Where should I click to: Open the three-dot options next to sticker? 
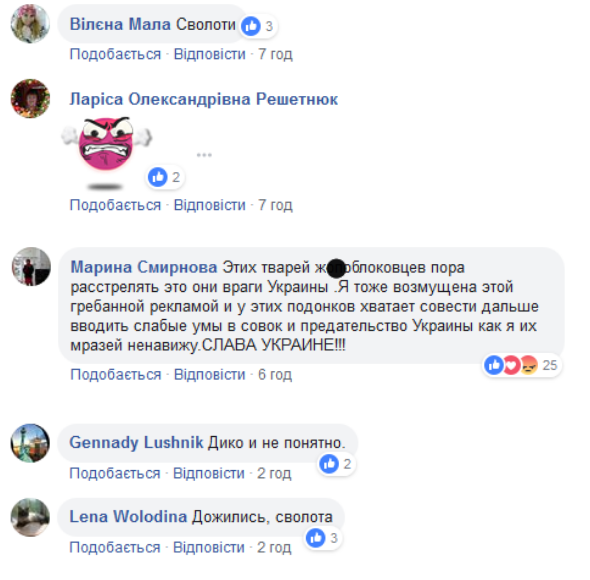point(204,155)
